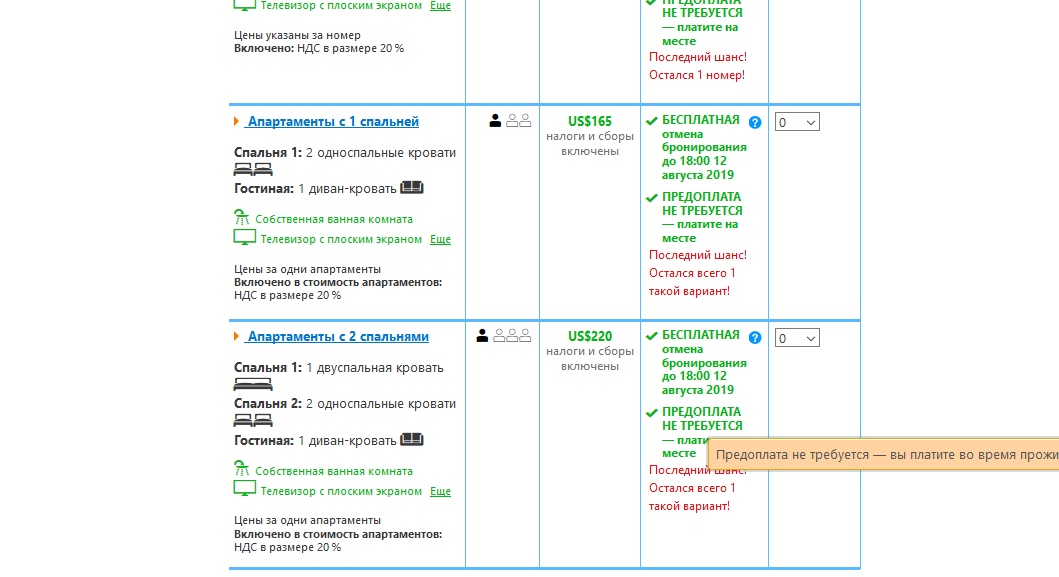Click the blue help icon in US$165 row
This screenshot has height=577, width=1059.
coord(755,122)
